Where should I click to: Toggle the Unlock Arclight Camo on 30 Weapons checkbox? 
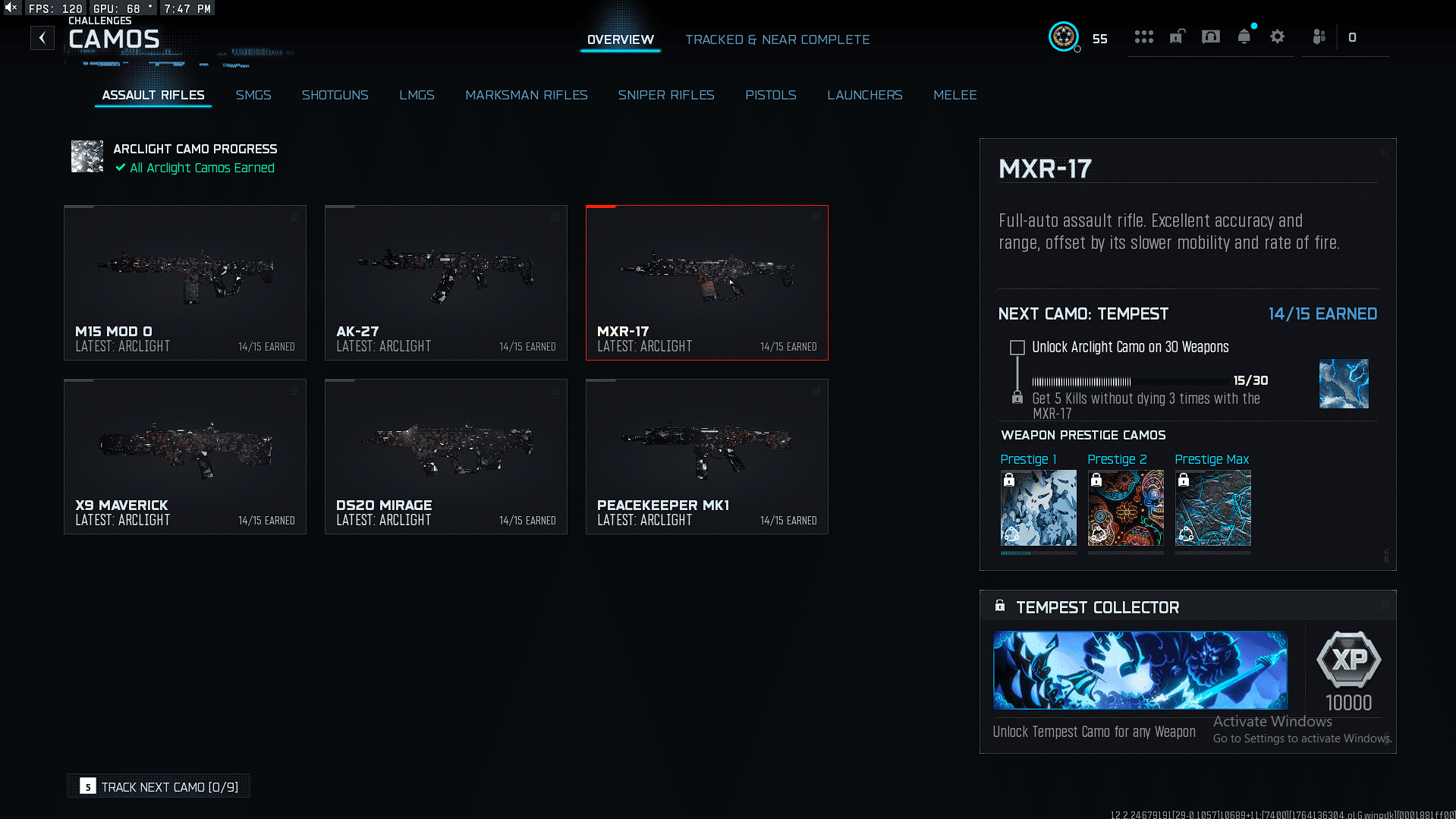tap(1017, 348)
